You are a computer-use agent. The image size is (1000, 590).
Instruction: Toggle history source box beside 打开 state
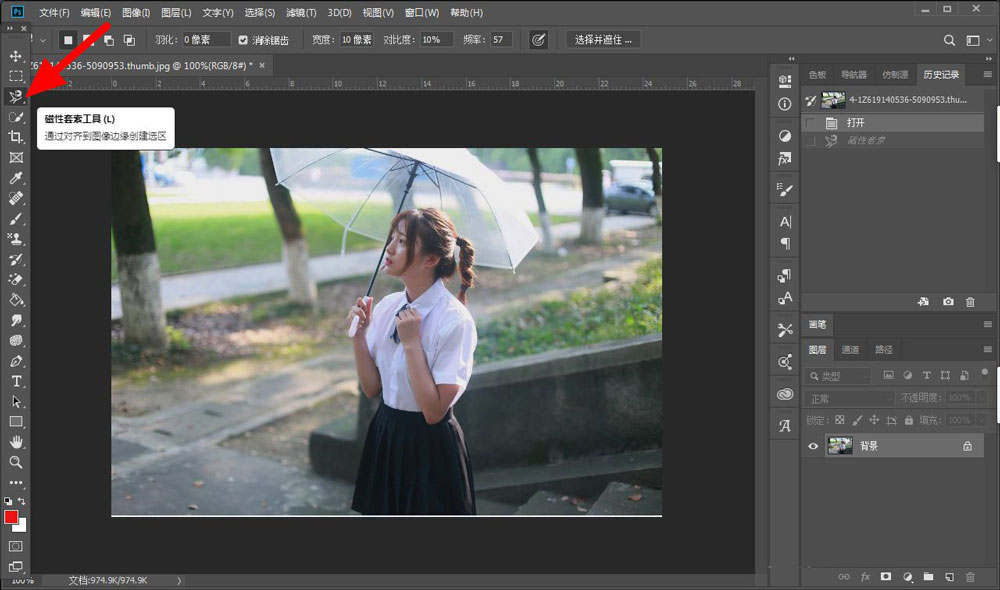[x=811, y=122]
